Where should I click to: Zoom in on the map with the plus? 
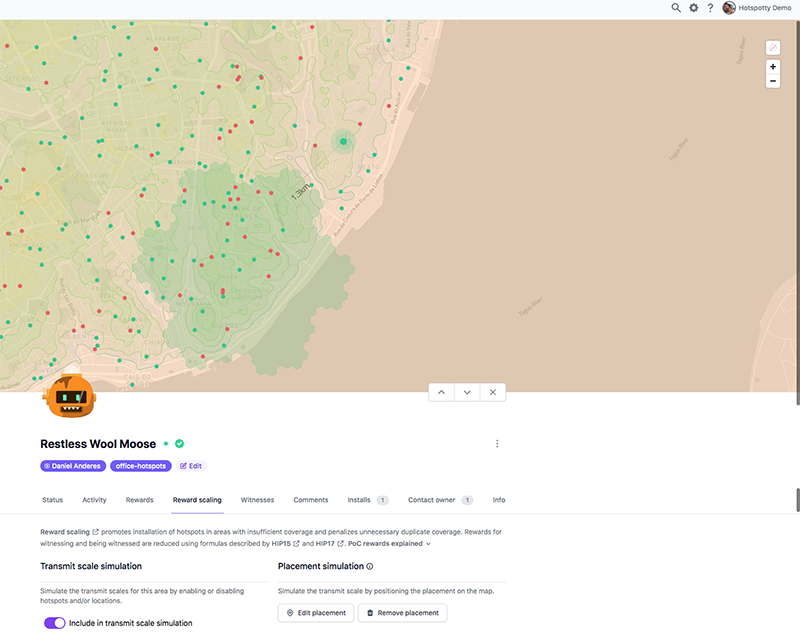tap(772, 66)
